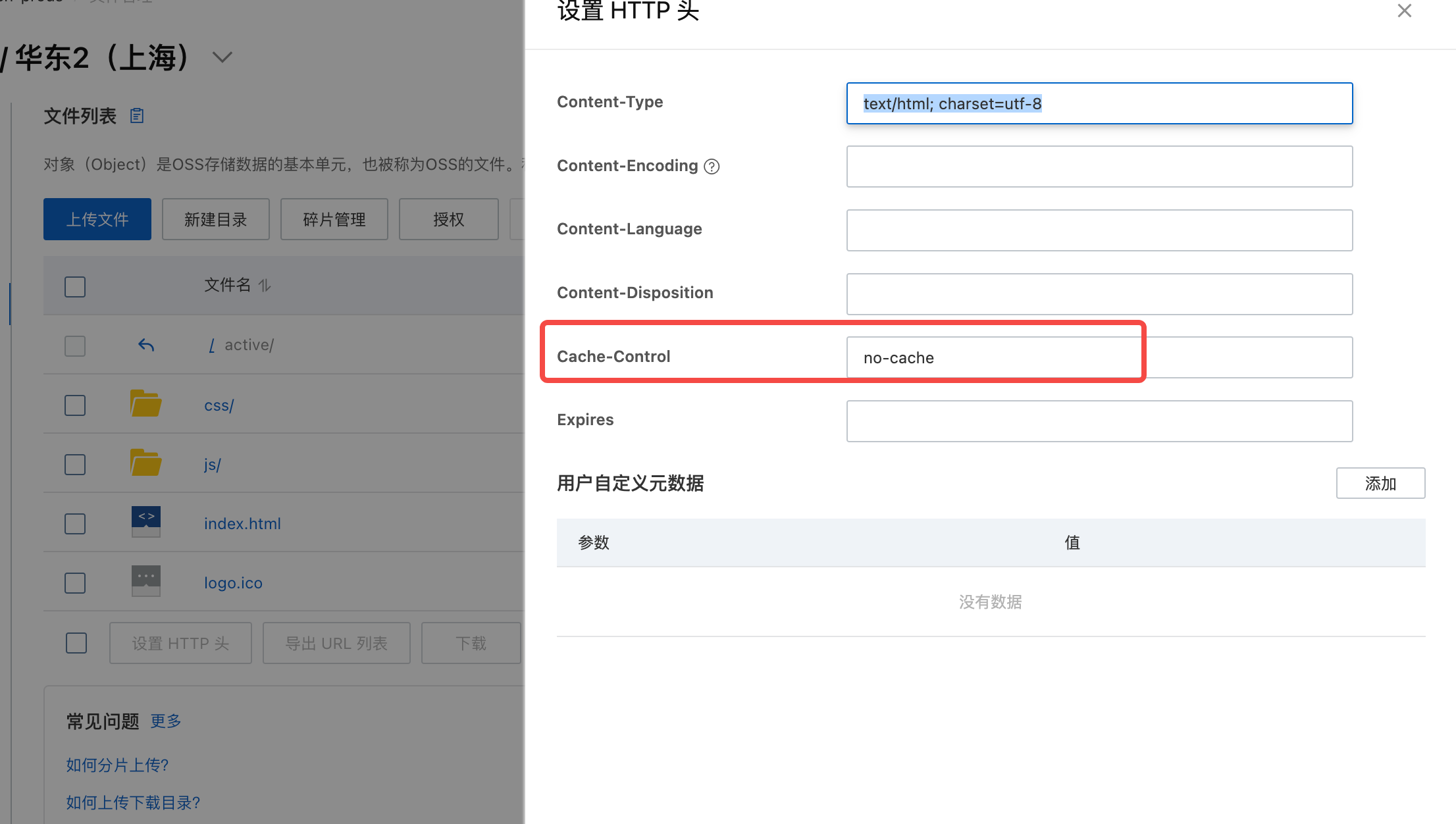The height and width of the screenshot is (824, 1456).
Task: Open the js folder icon
Action: 146,463
